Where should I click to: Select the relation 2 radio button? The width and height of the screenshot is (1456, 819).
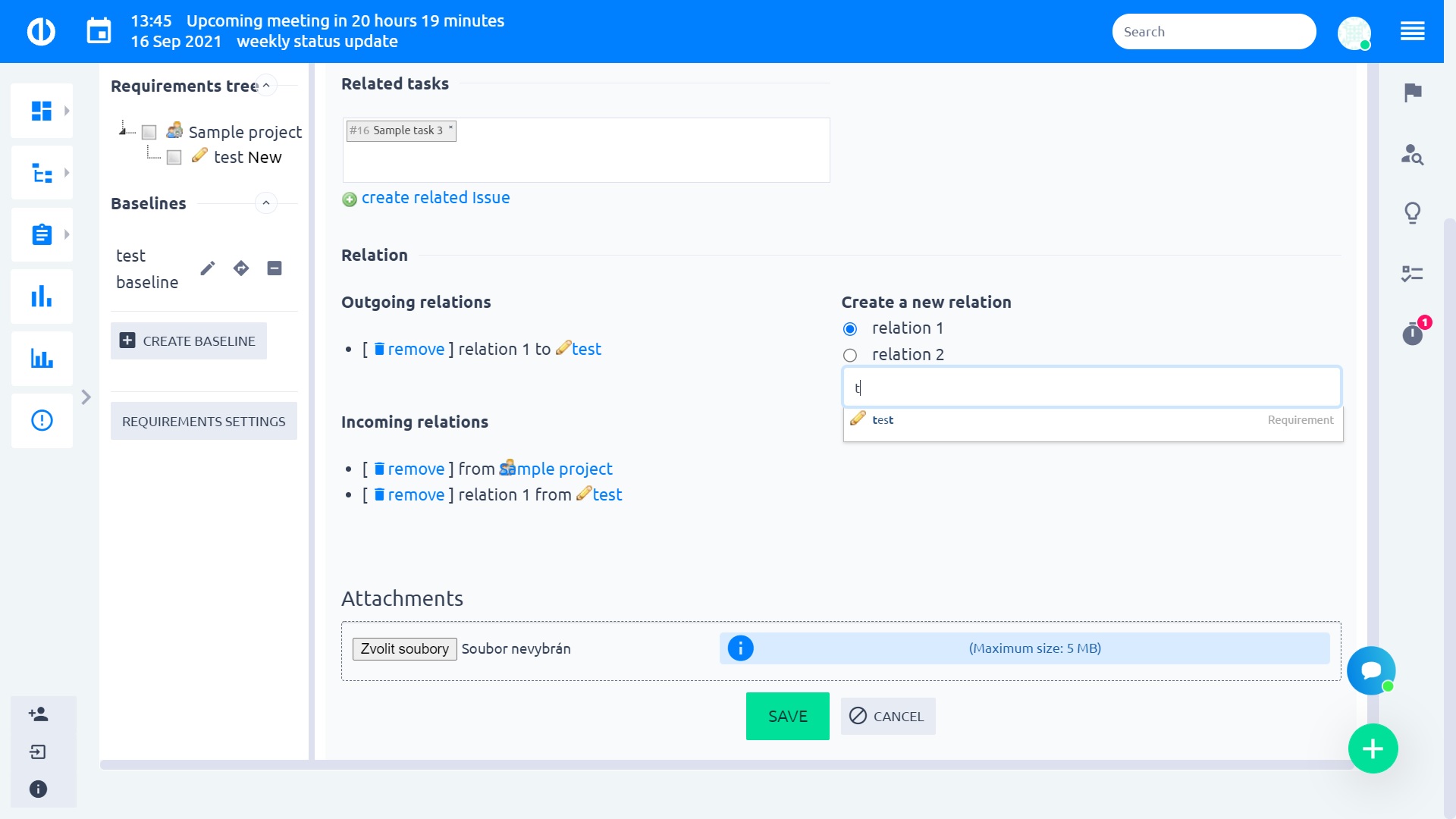coord(850,355)
